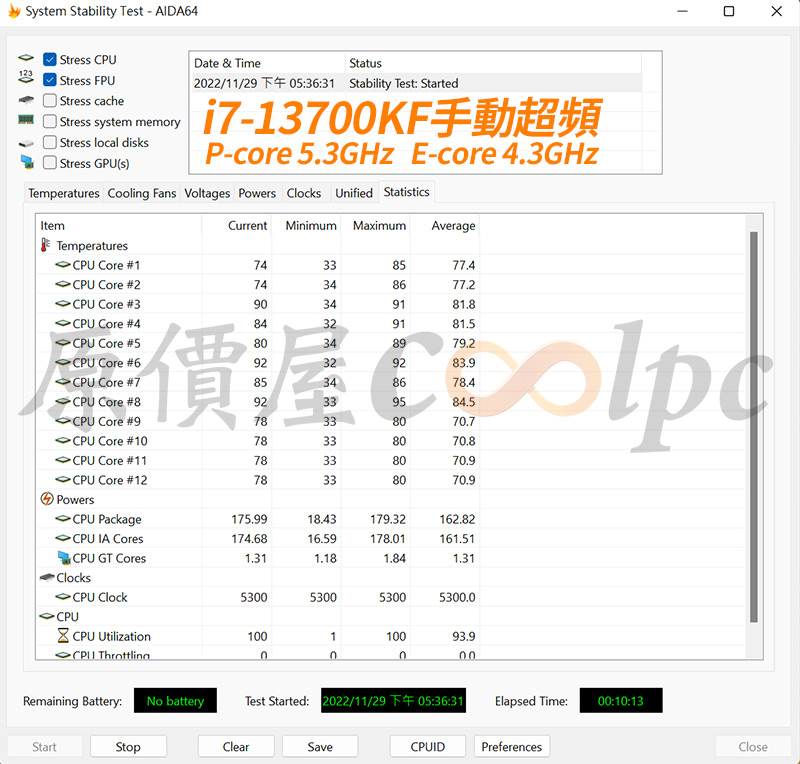Switch to the Cooling Fans tab

(x=142, y=193)
